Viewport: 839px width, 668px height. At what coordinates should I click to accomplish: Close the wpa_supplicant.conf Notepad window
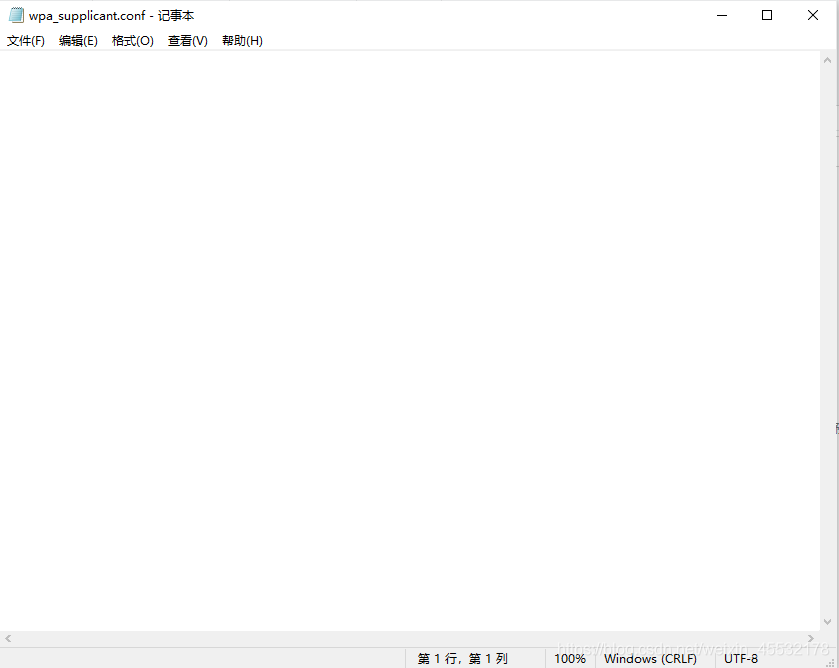click(x=813, y=15)
